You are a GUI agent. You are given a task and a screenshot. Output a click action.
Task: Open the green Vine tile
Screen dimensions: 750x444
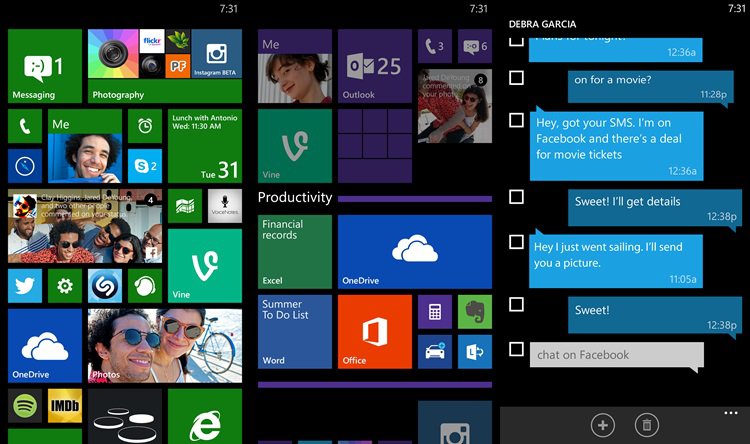205,266
